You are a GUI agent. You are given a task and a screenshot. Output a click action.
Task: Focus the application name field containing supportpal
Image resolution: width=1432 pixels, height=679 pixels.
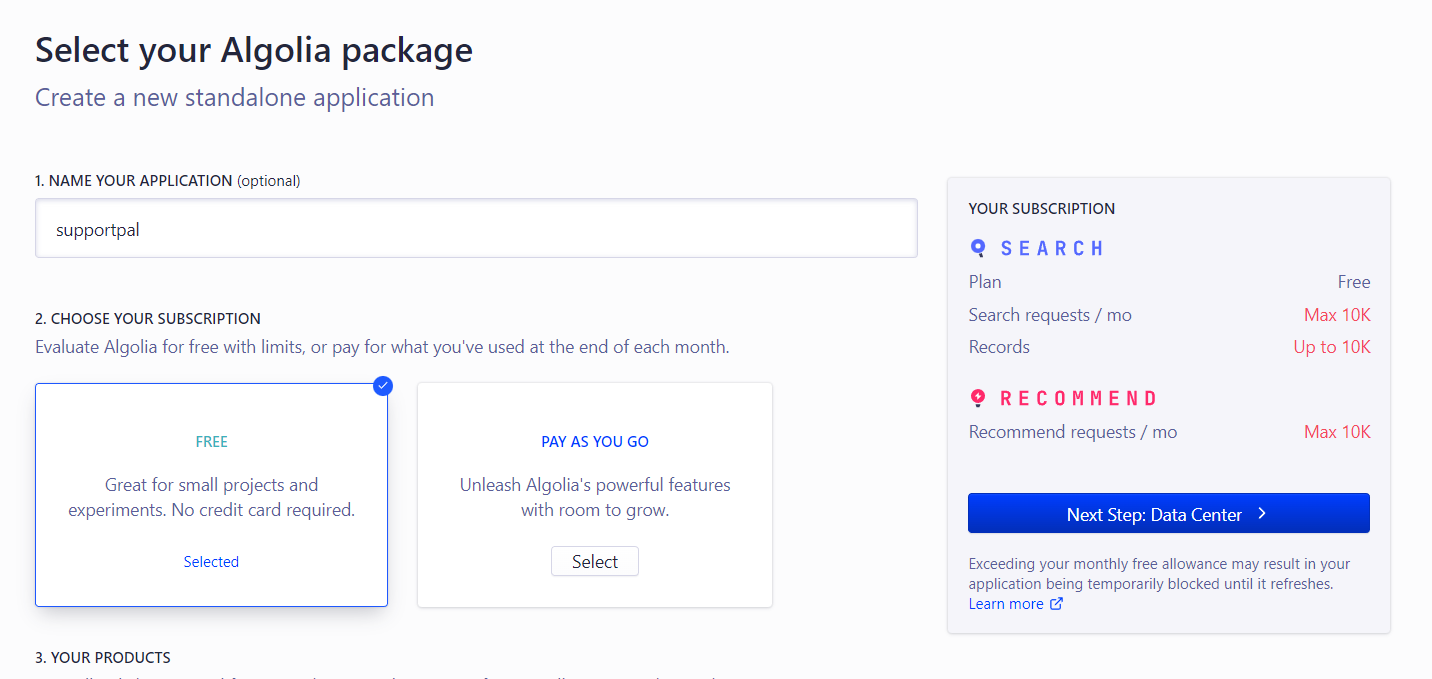coord(476,229)
